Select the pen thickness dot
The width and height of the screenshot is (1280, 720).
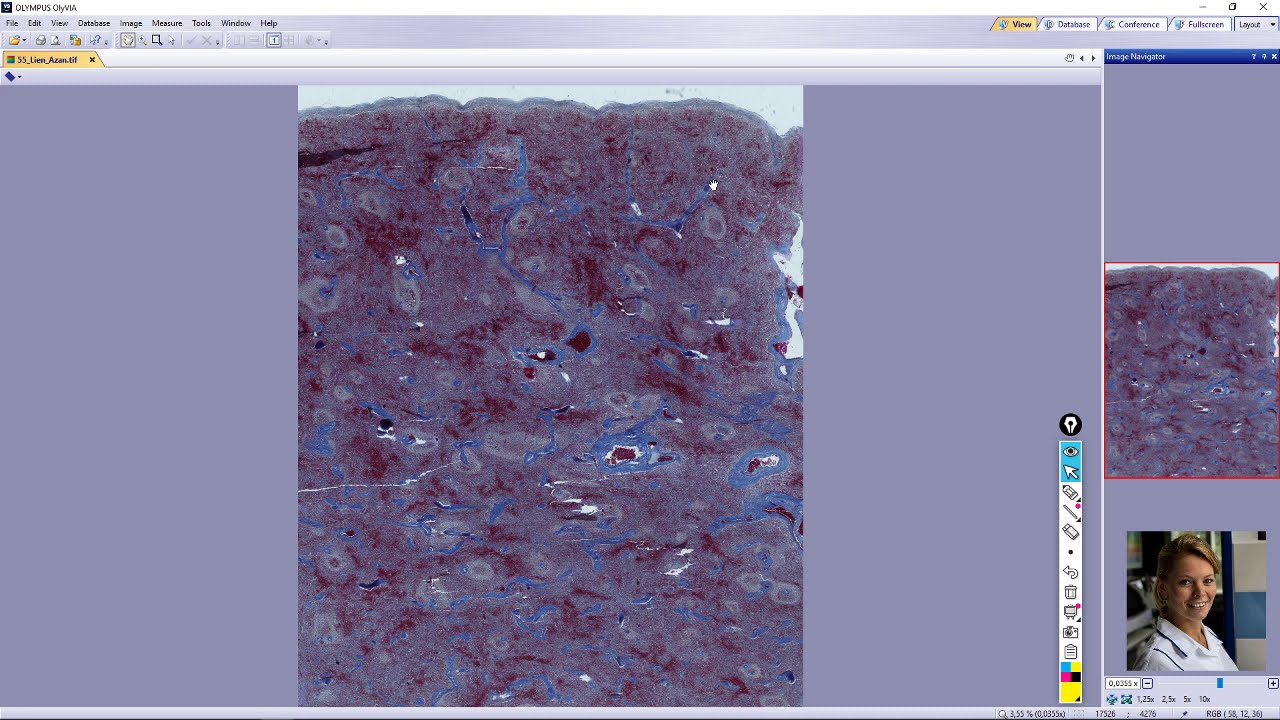[x=1071, y=552]
